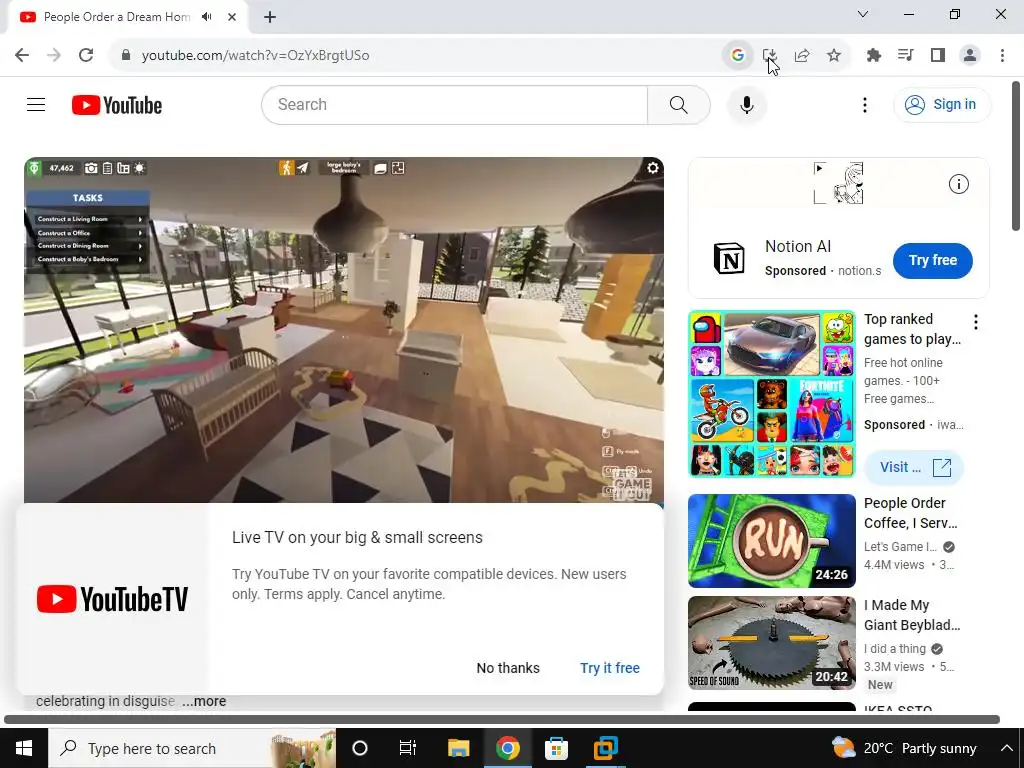The height and width of the screenshot is (768, 1024).
Task: Expand the system tray hidden icons
Action: pyautogui.click(x=1006, y=748)
